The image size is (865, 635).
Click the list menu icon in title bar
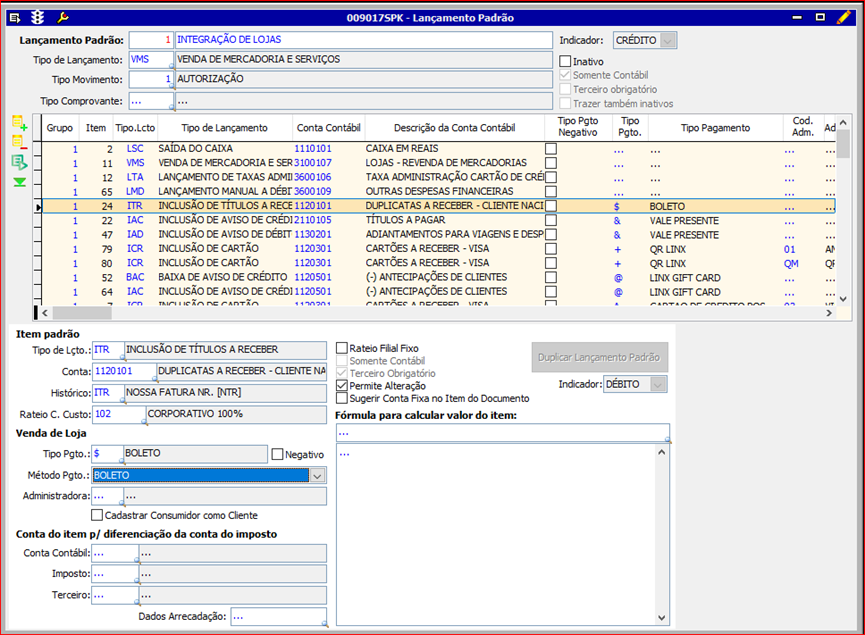(x=15, y=17)
